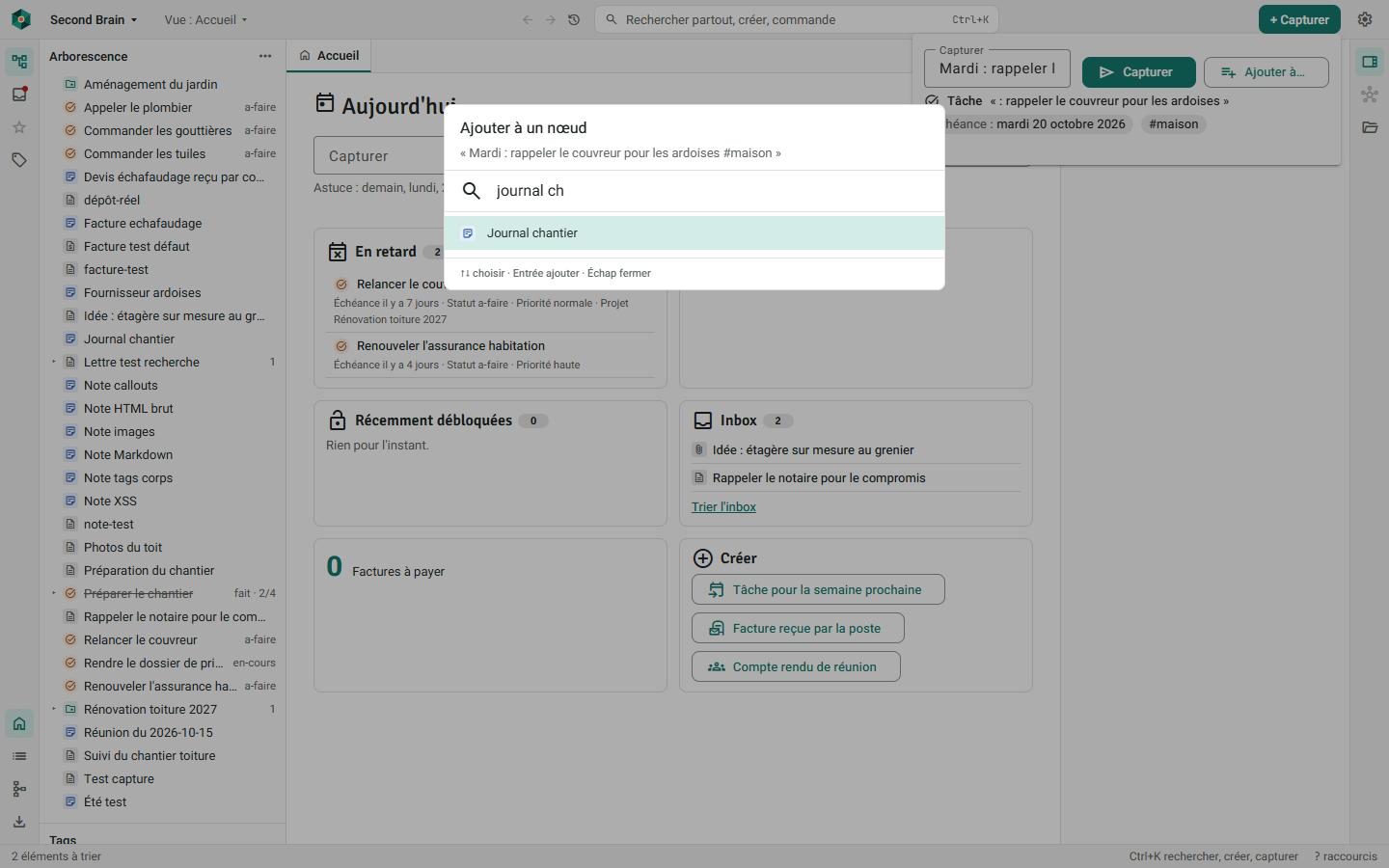1389x868 pixels.
Task: Click the history clock icon in the toolbar
Action: tap(574, 19)
